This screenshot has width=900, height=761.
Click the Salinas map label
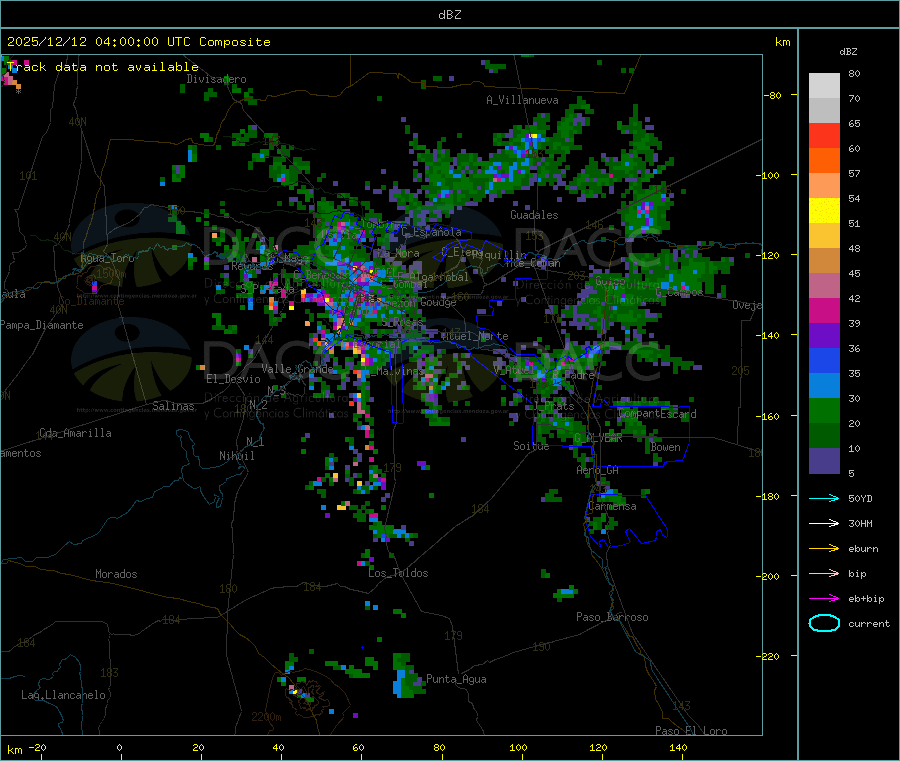(173, 406)
